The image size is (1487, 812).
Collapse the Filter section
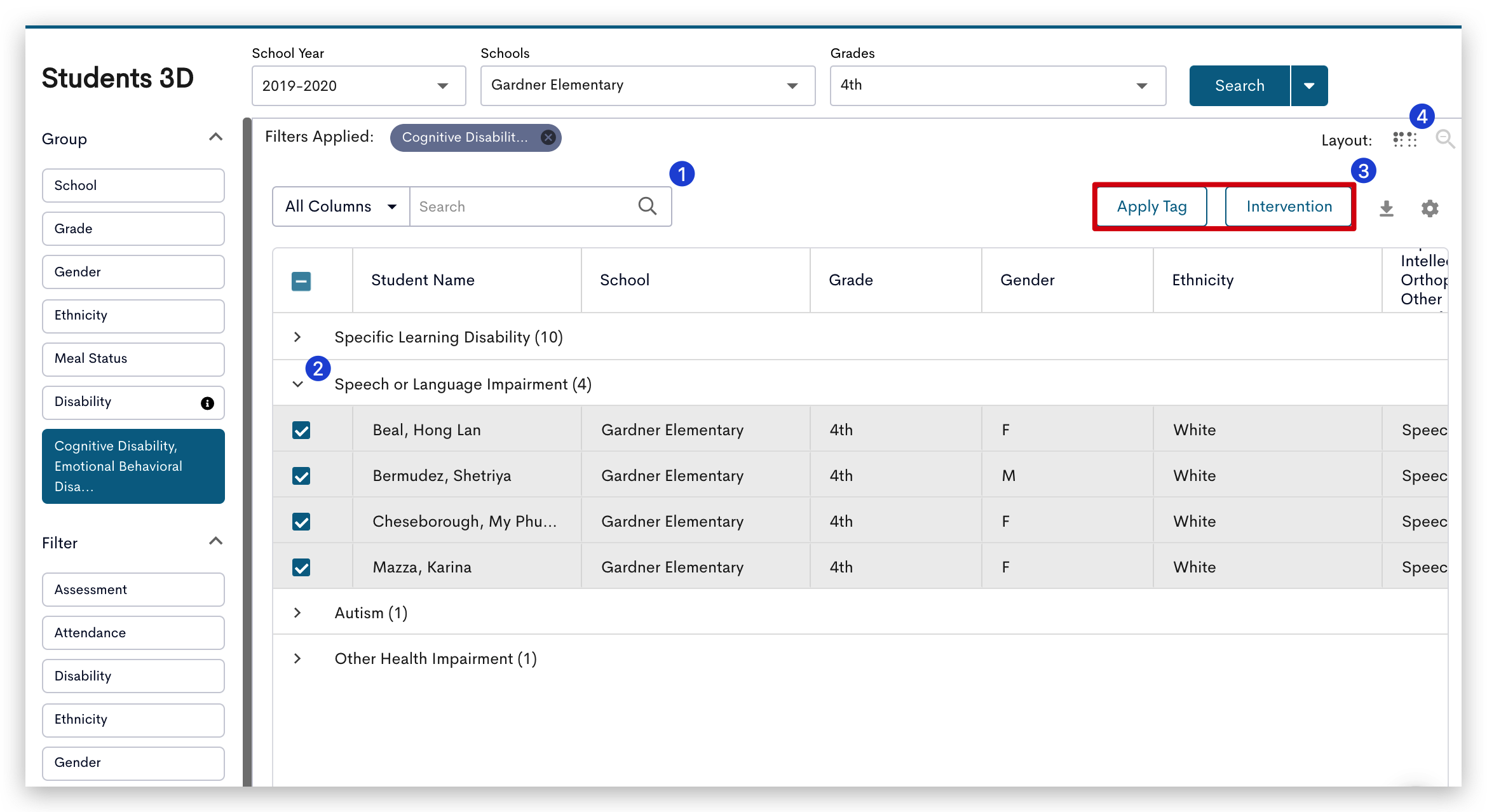coord(215,541)
